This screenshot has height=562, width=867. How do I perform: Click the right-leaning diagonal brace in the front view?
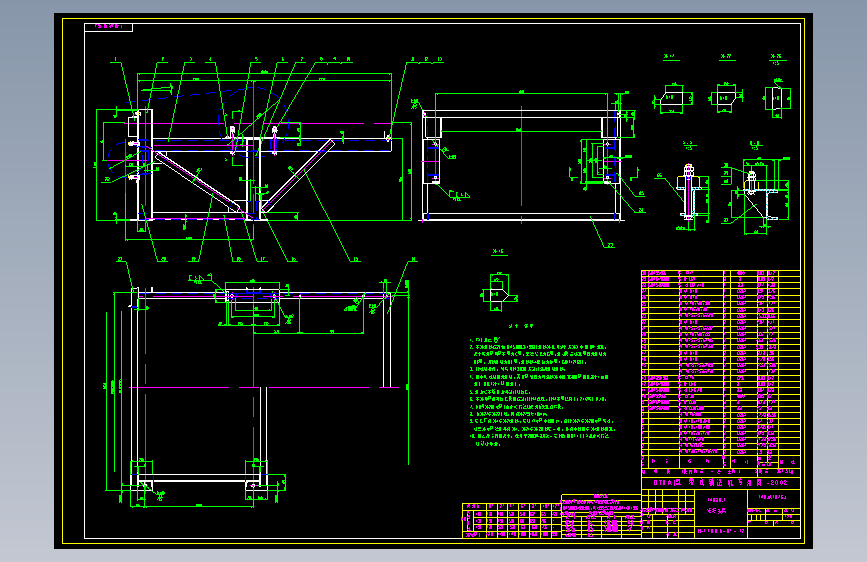[x=298, y=175]
